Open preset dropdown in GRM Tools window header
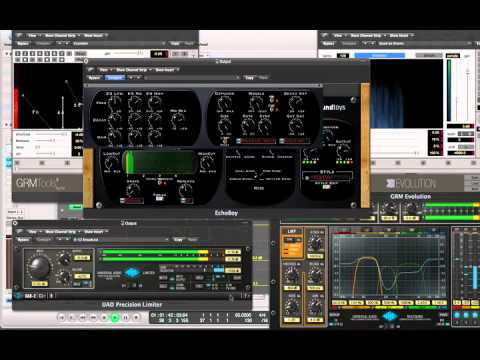 pyautogui.click(x=119, y=43)
